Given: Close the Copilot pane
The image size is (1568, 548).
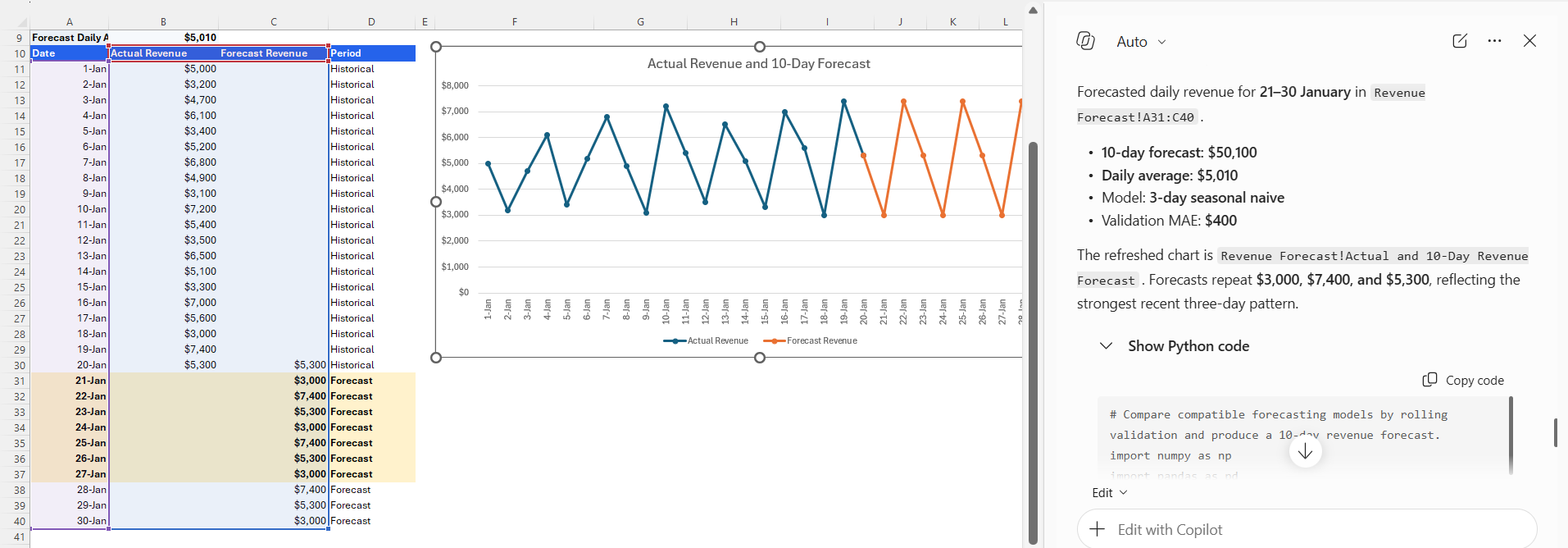Looking at the screenshot, I should pos(1529,41).
